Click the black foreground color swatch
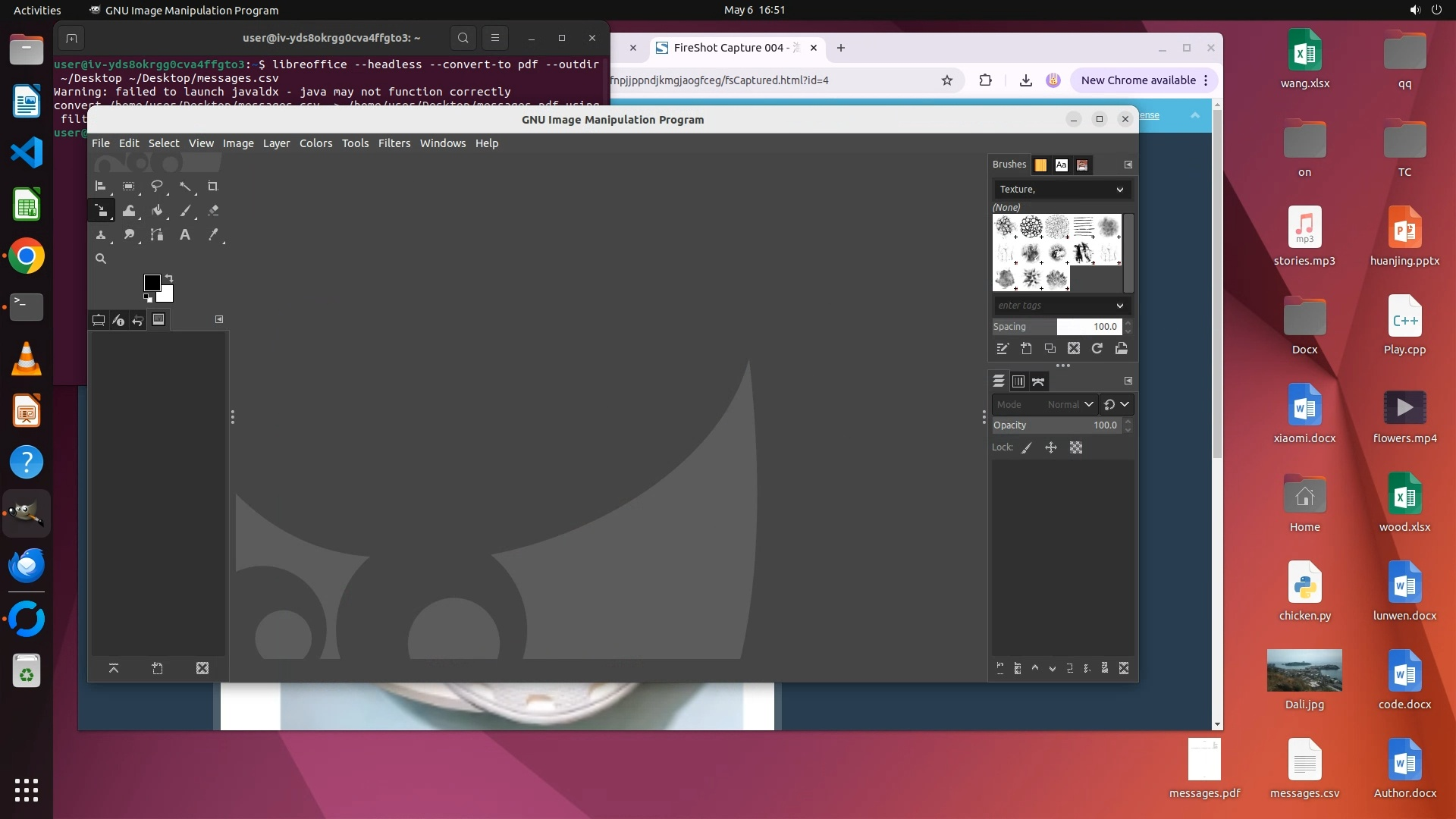 click(x=152, y=282)
